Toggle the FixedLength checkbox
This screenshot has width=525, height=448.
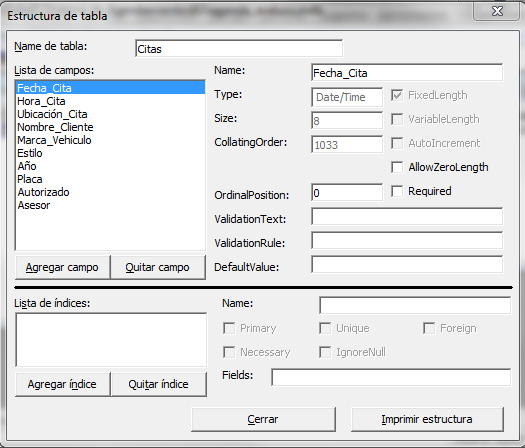(x=397, y=95)
